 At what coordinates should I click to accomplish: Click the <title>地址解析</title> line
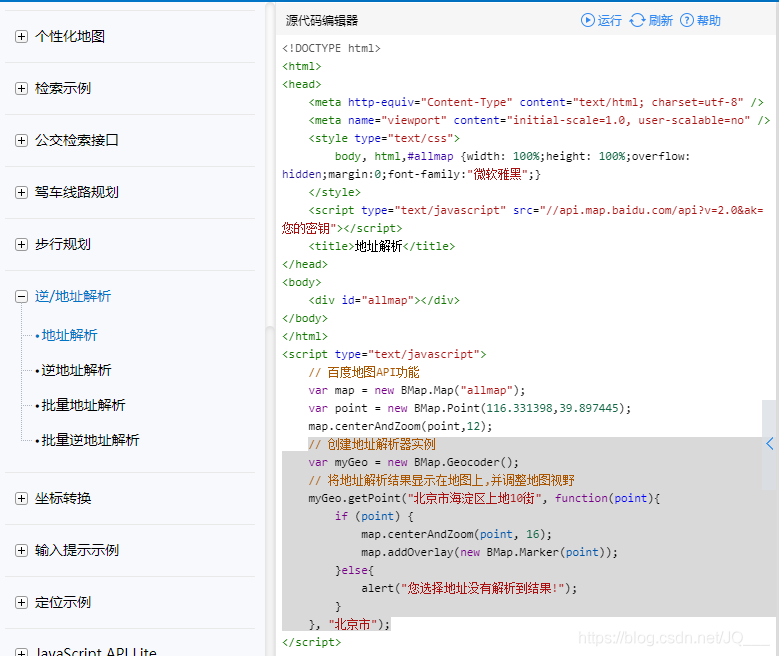point(382,246)
